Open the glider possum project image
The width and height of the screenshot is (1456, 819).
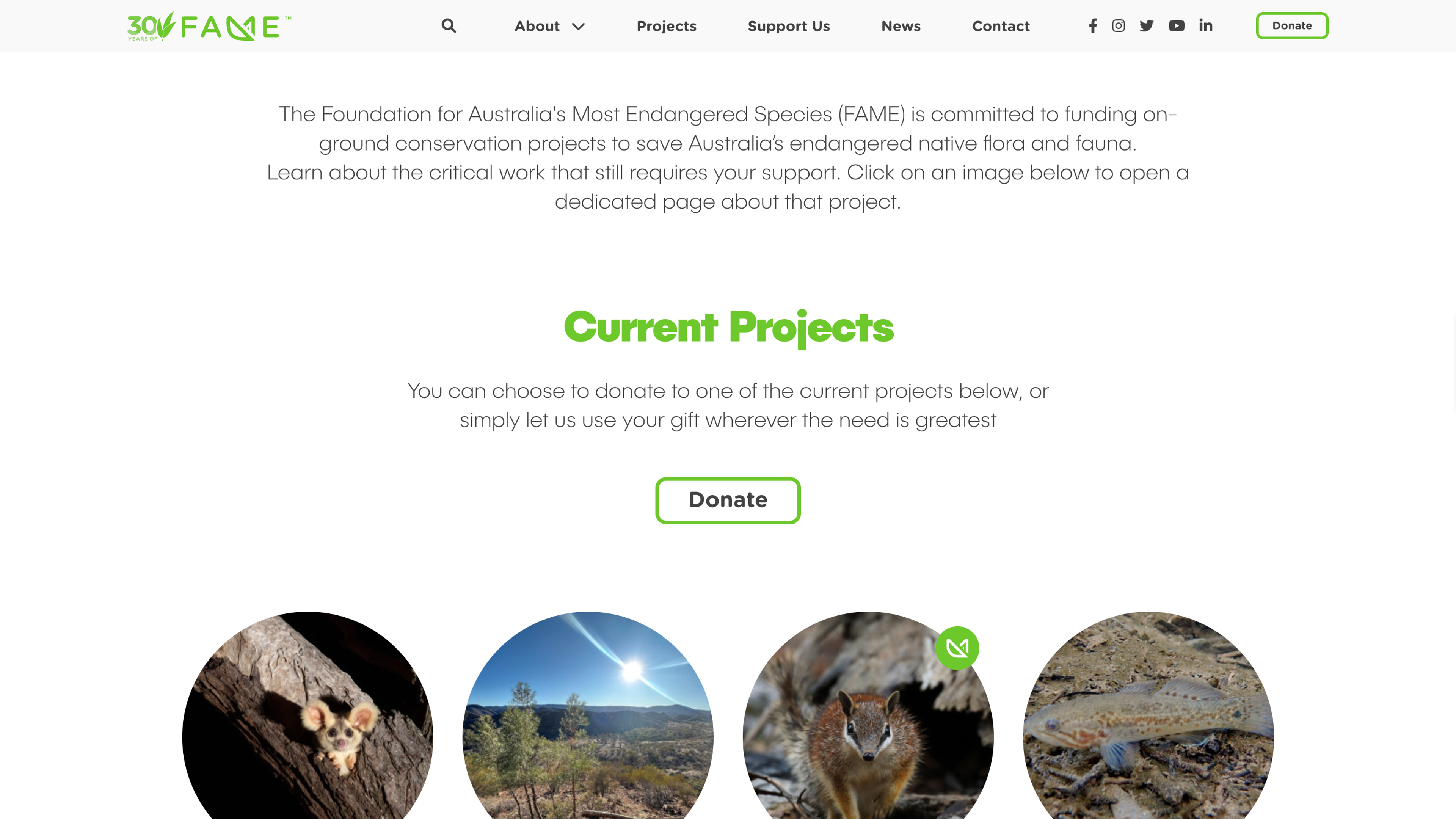click(308, 715)
